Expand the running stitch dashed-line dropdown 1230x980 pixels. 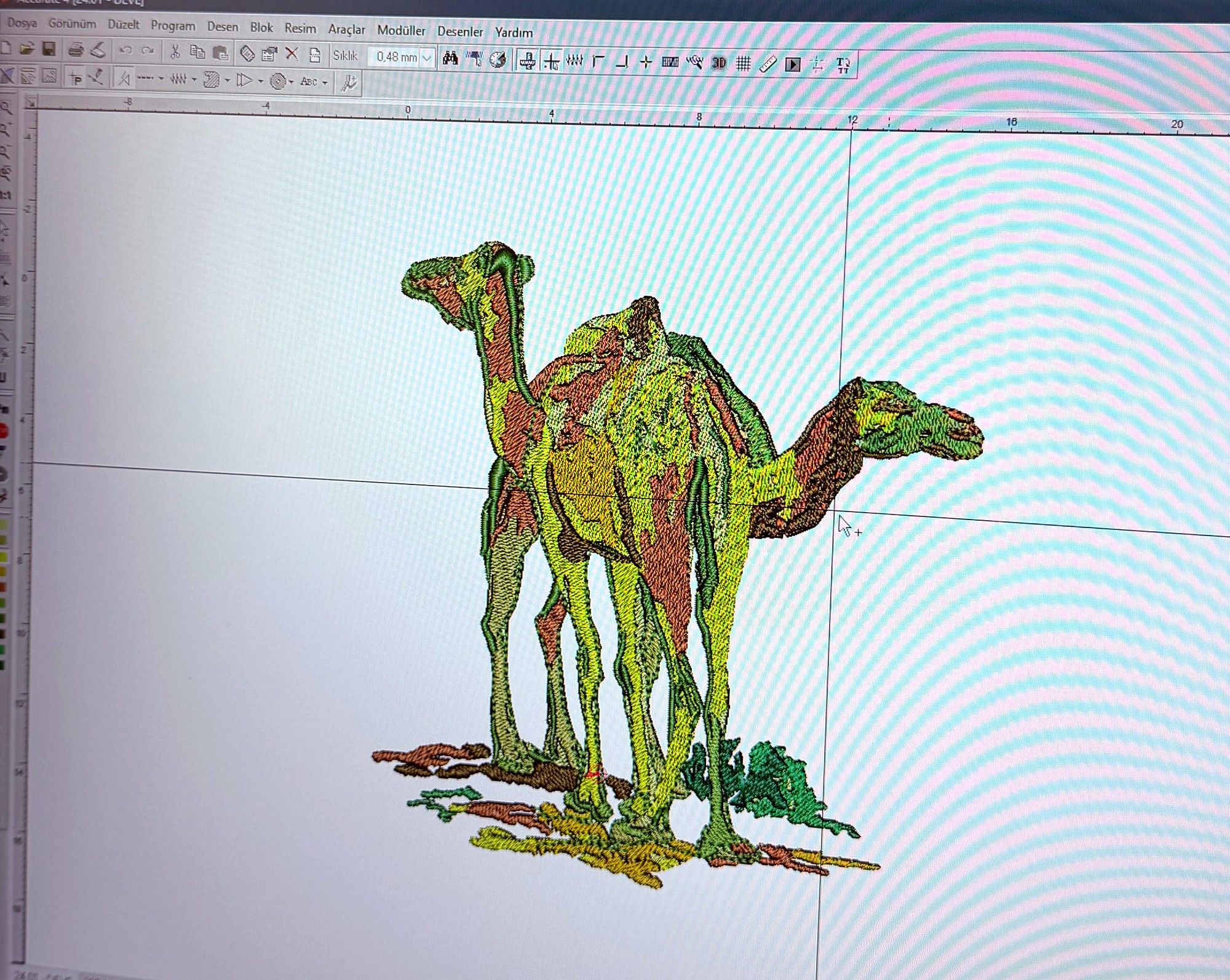coord(161,79)
